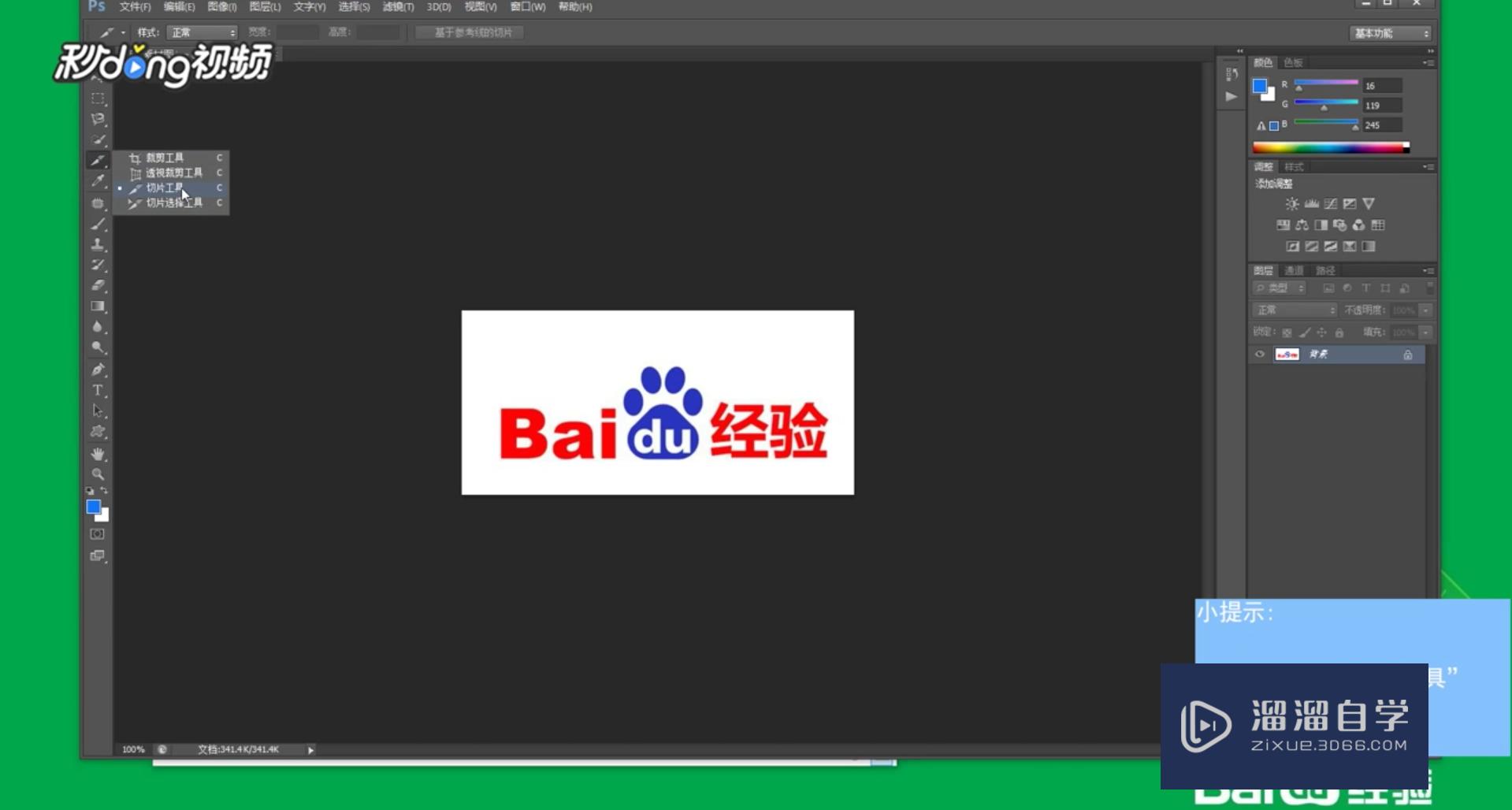
Task: Toggle lock transparent pixels
Action: [x=1287, y=333]
